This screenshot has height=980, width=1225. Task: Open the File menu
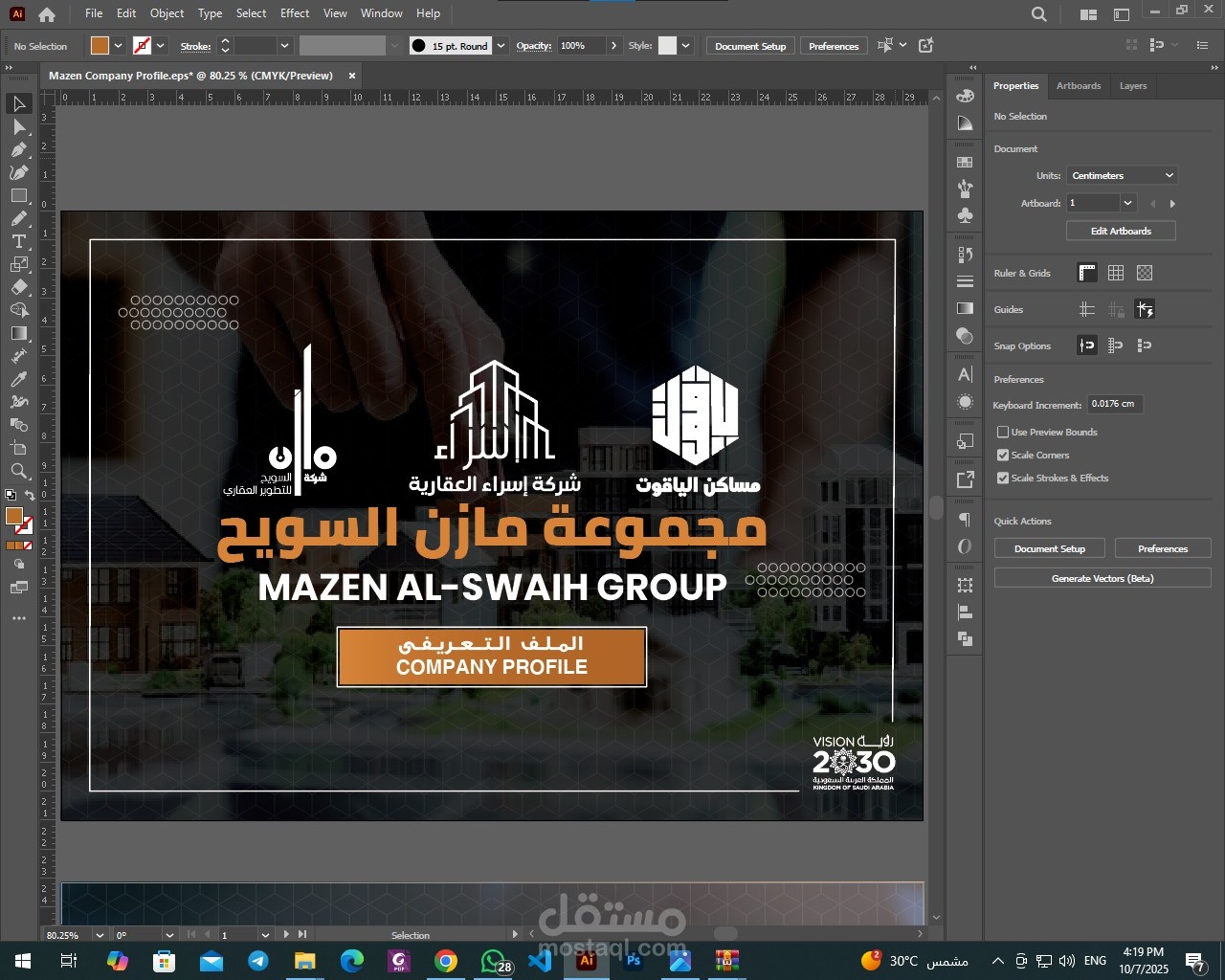click(x=94, y=13)
